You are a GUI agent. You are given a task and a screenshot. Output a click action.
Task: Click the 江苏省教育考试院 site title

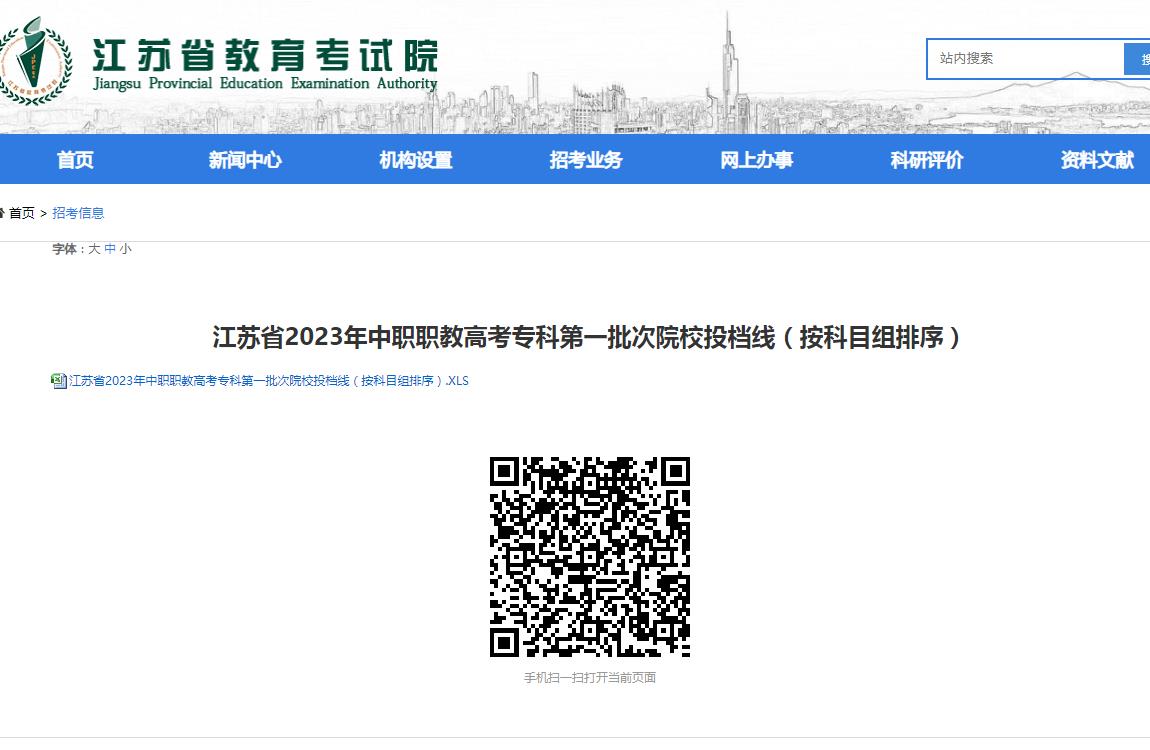coord(265,56)
